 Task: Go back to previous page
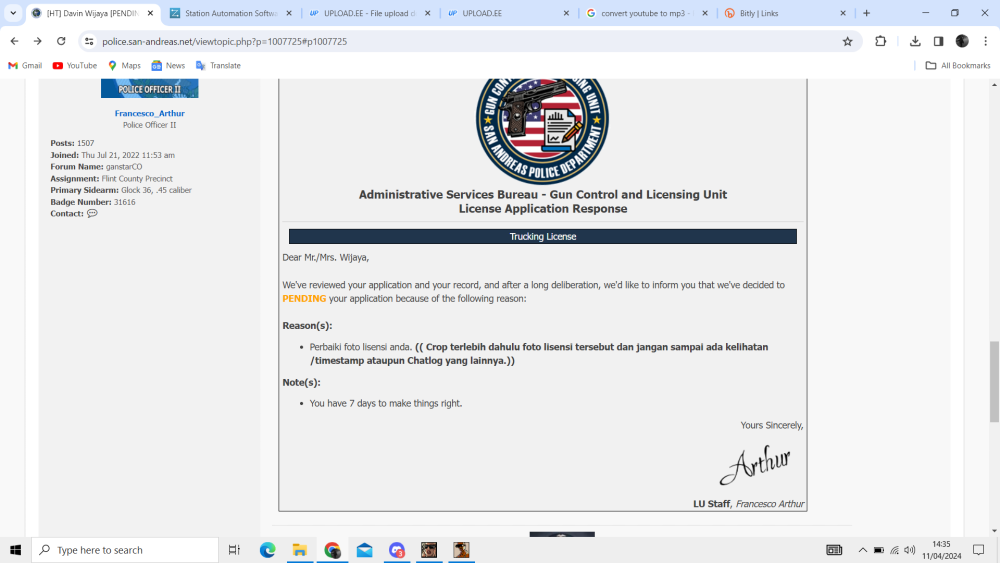(14, 41)
